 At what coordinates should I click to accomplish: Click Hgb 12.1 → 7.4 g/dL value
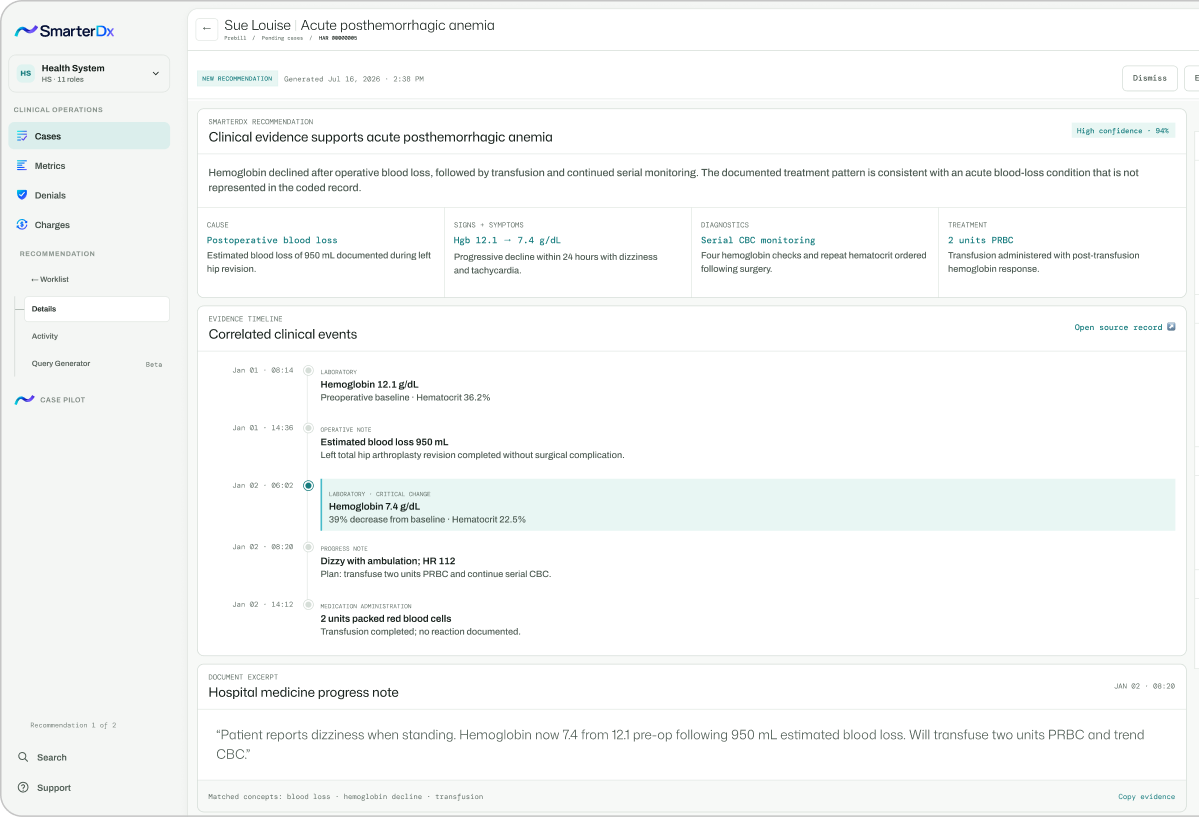(507, 240)
